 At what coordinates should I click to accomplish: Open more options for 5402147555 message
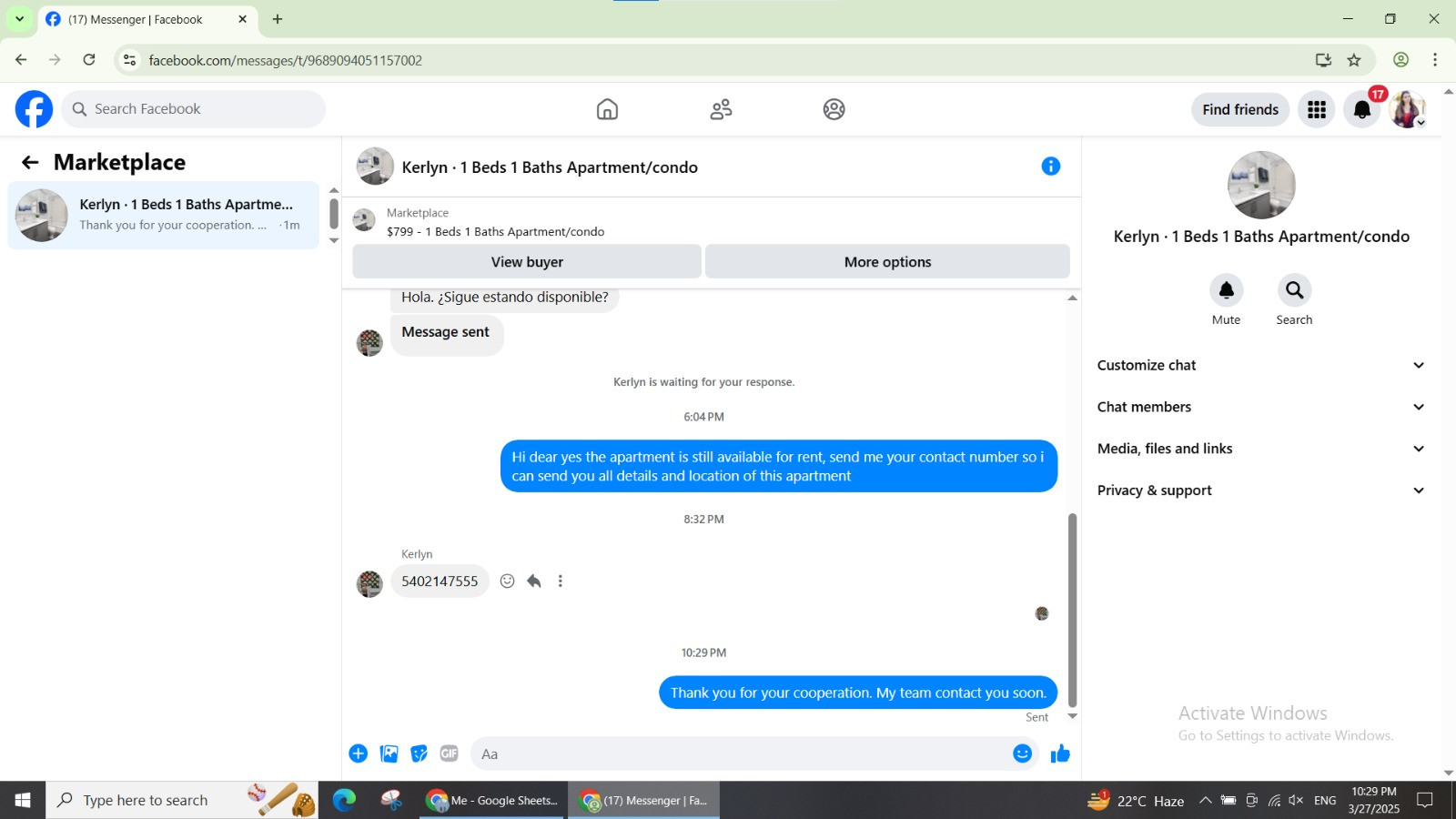click(561, 581)
